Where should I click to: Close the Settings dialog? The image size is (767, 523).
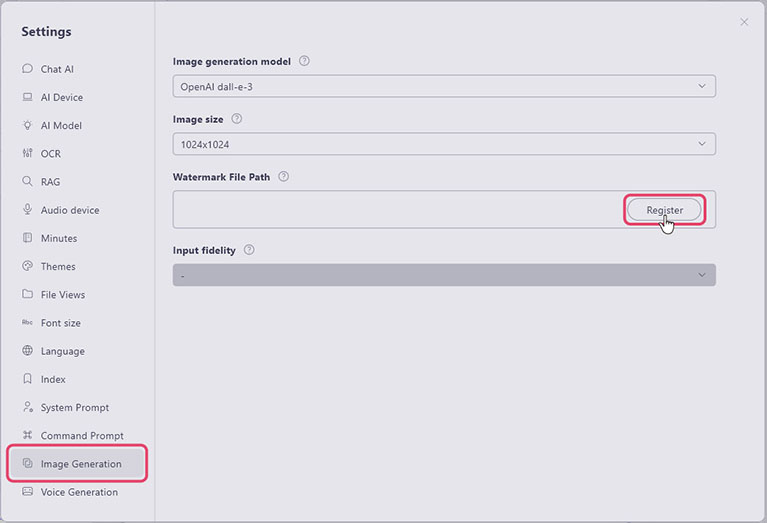click(x=744, y=22)
